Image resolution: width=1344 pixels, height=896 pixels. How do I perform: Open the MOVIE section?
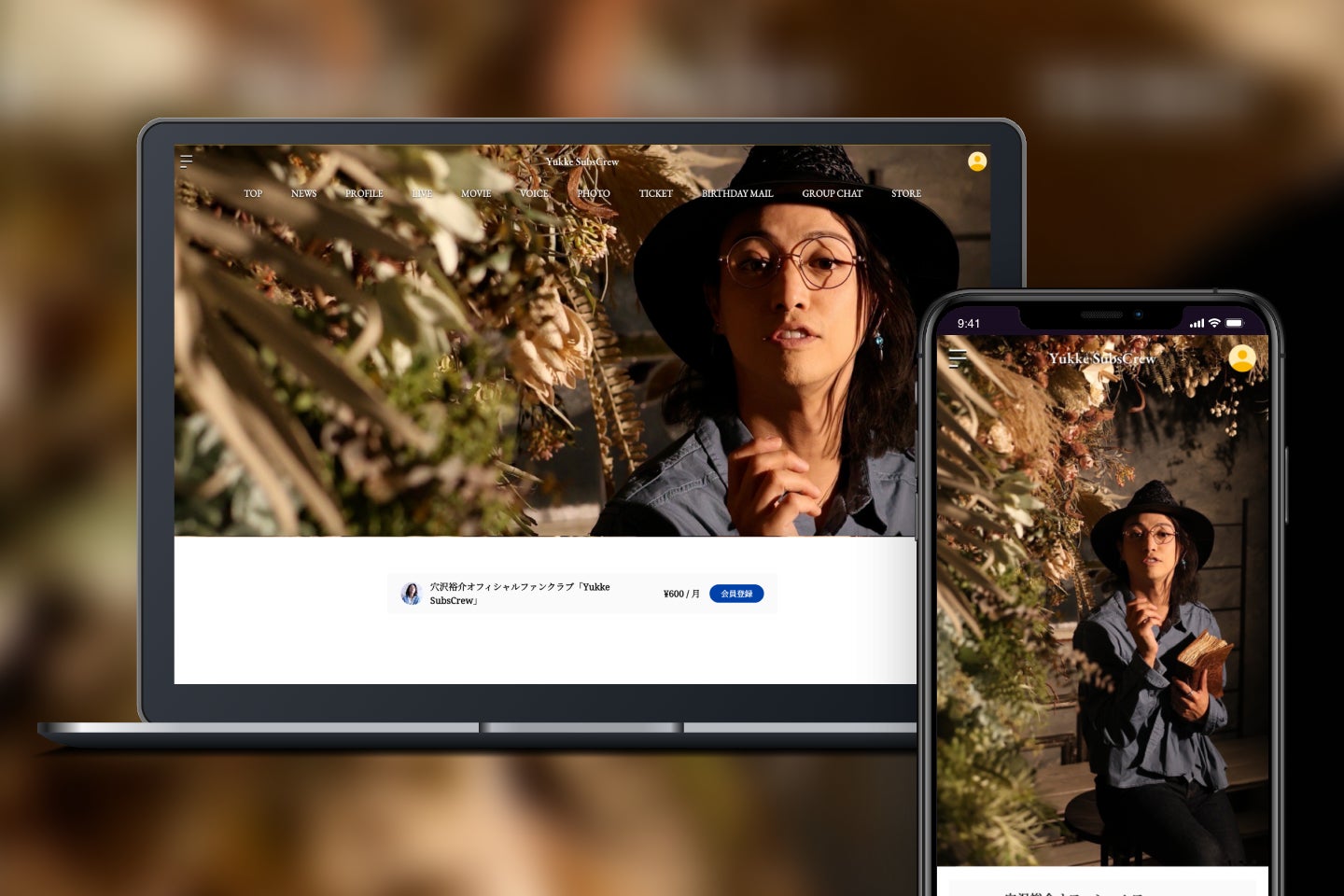pos(476,194)
